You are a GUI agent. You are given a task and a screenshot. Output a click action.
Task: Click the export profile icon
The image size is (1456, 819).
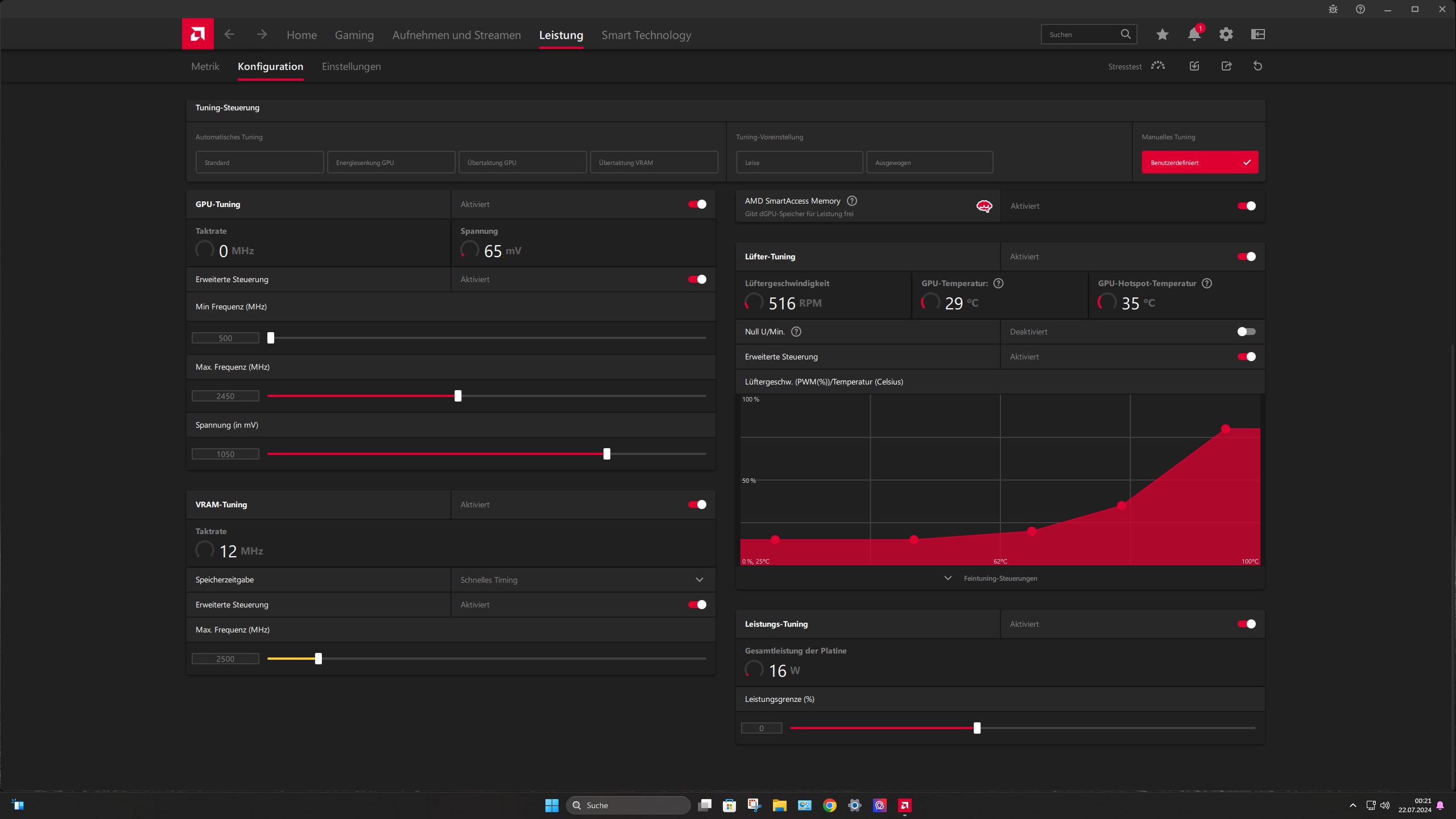tap(1226, 66)
